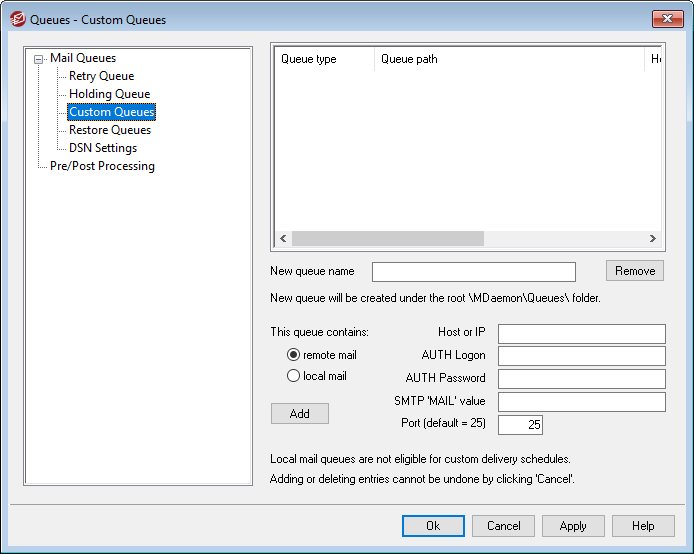Choose the remote mail radio button
The width and height of the screenshot is (694, 554).
coord(294,355)
